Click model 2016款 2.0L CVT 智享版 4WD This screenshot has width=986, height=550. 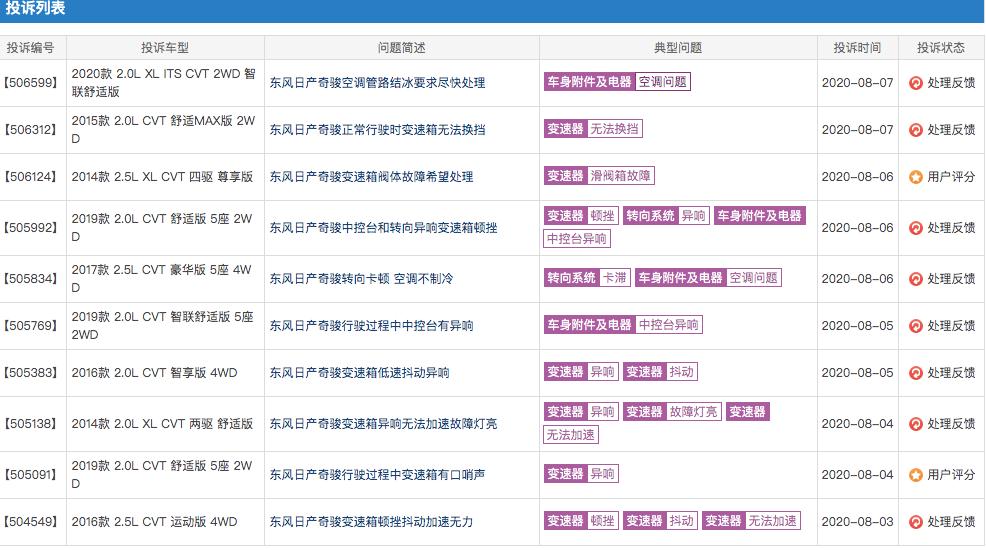coord(154,373)
